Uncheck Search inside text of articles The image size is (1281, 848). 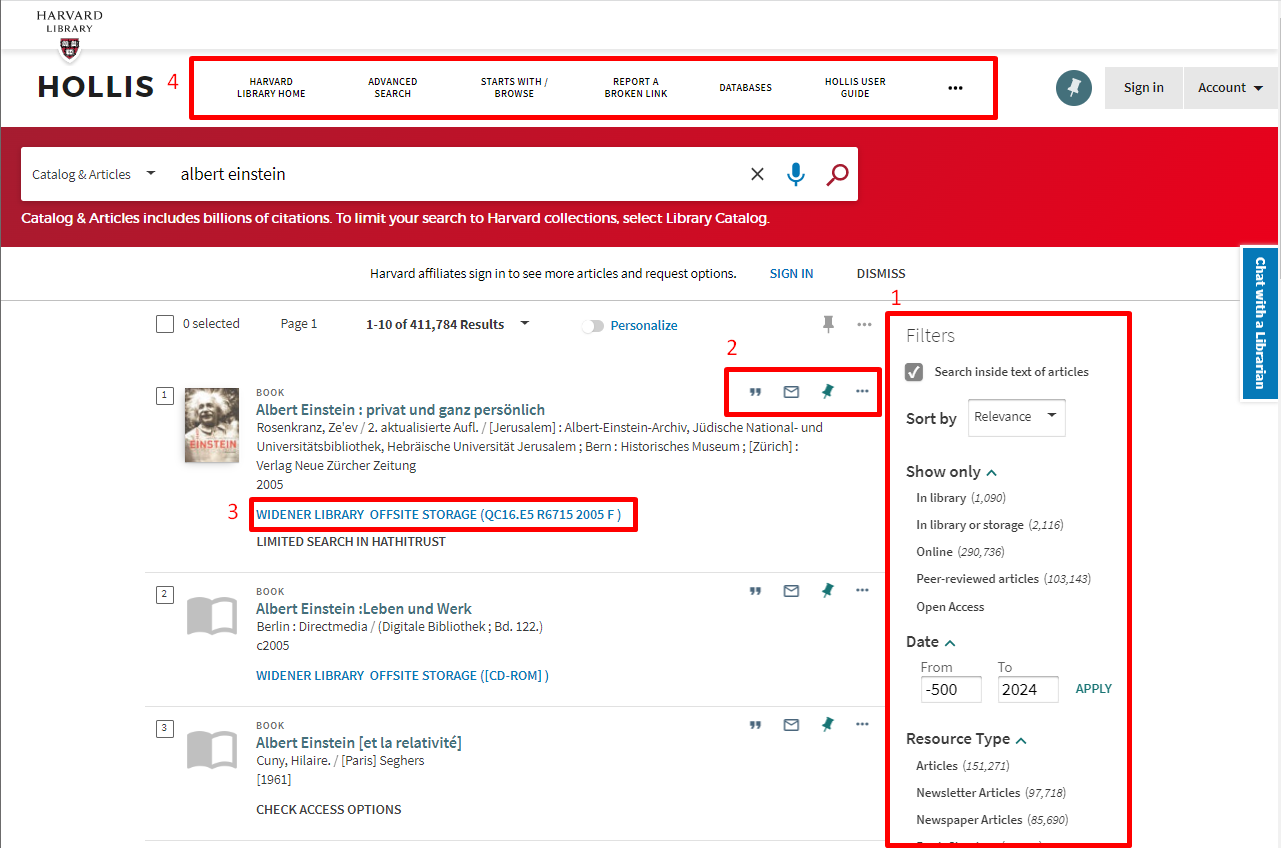tap(914, 372)
